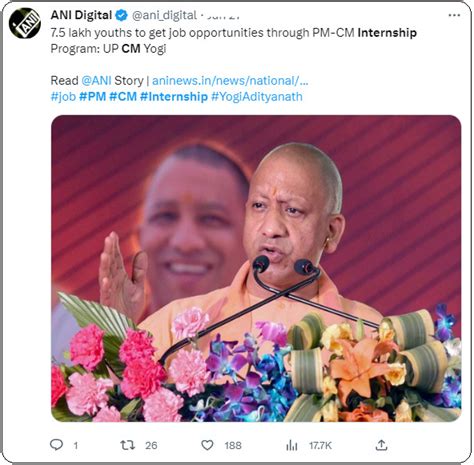Click the #CM hashtag
This screenshot has height=465, width=474.
click(123, 97)
